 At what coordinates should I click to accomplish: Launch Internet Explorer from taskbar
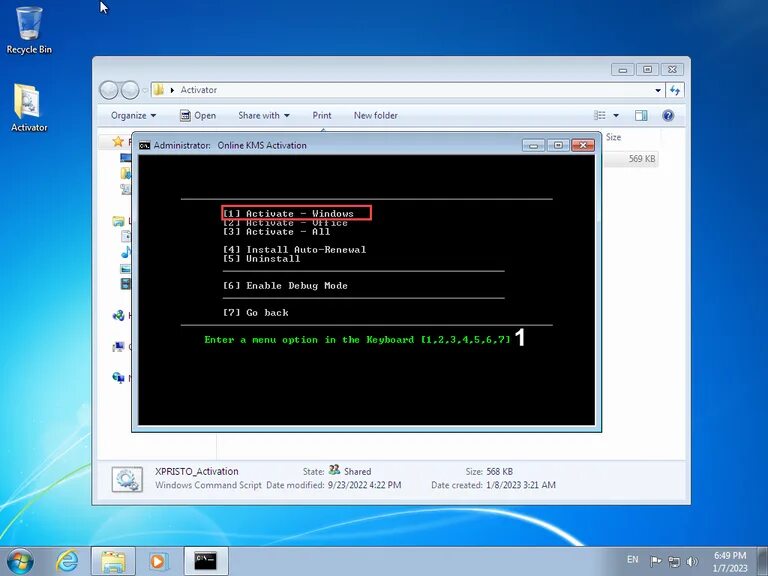[x=67, y=561]
